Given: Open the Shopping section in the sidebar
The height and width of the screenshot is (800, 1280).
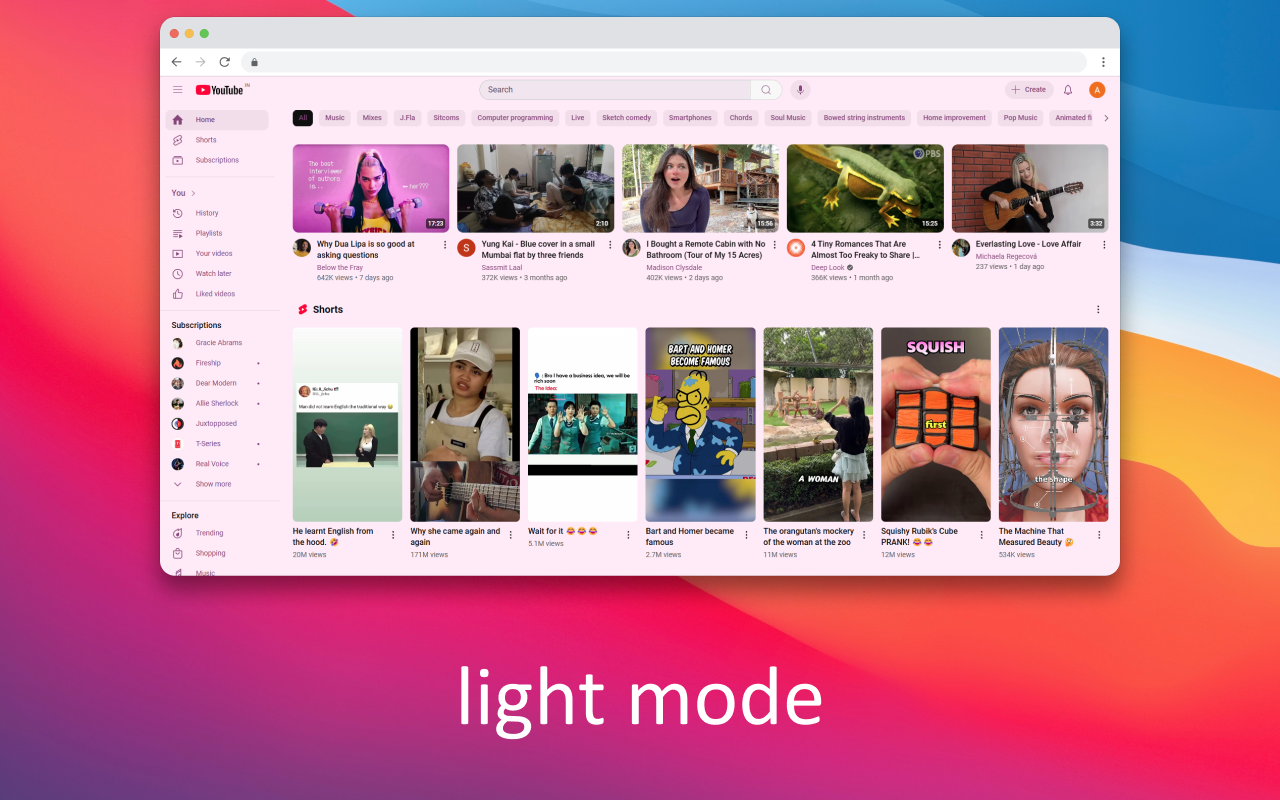Looking at the screenshot, I should [212, 552].
